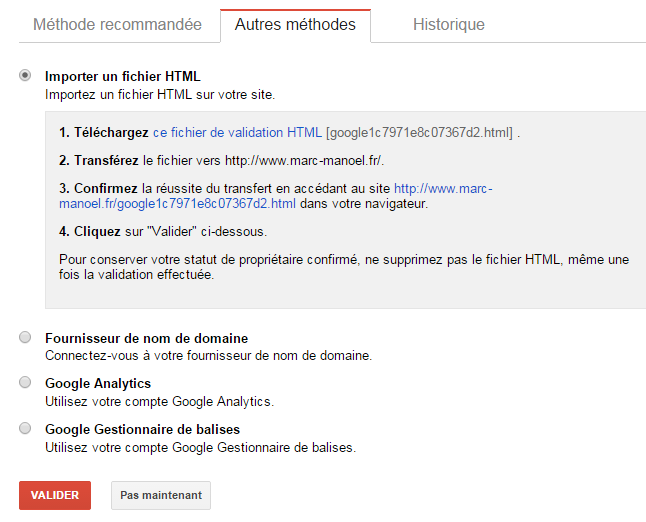The height and width of the screenshot is (522, 646).
Task: Download via the 'ce fichier de validation HTML' link
Action: coord(237,132)
